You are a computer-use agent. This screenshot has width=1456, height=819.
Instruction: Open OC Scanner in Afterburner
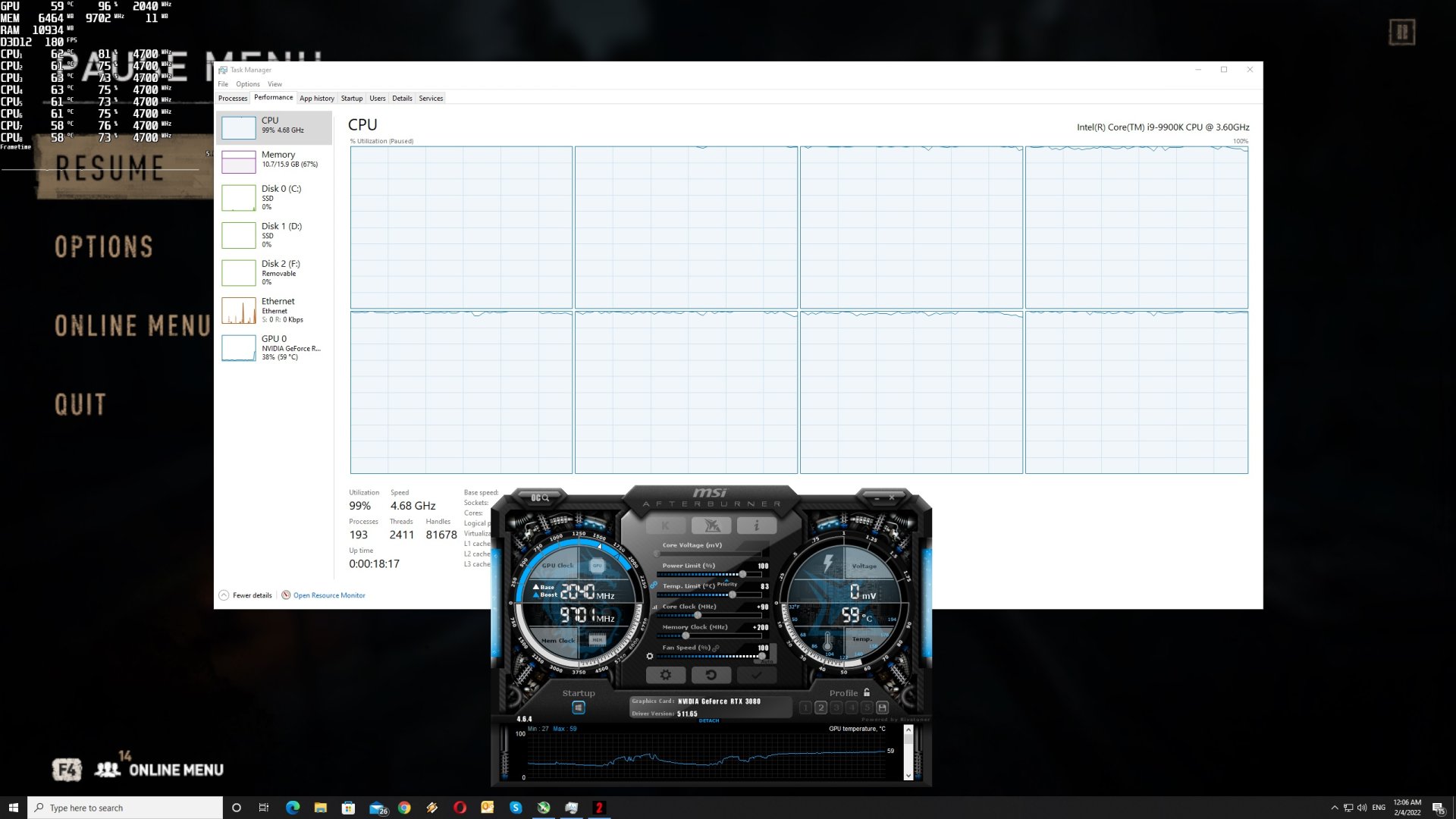pyautogui.click(x=539, y=497)
